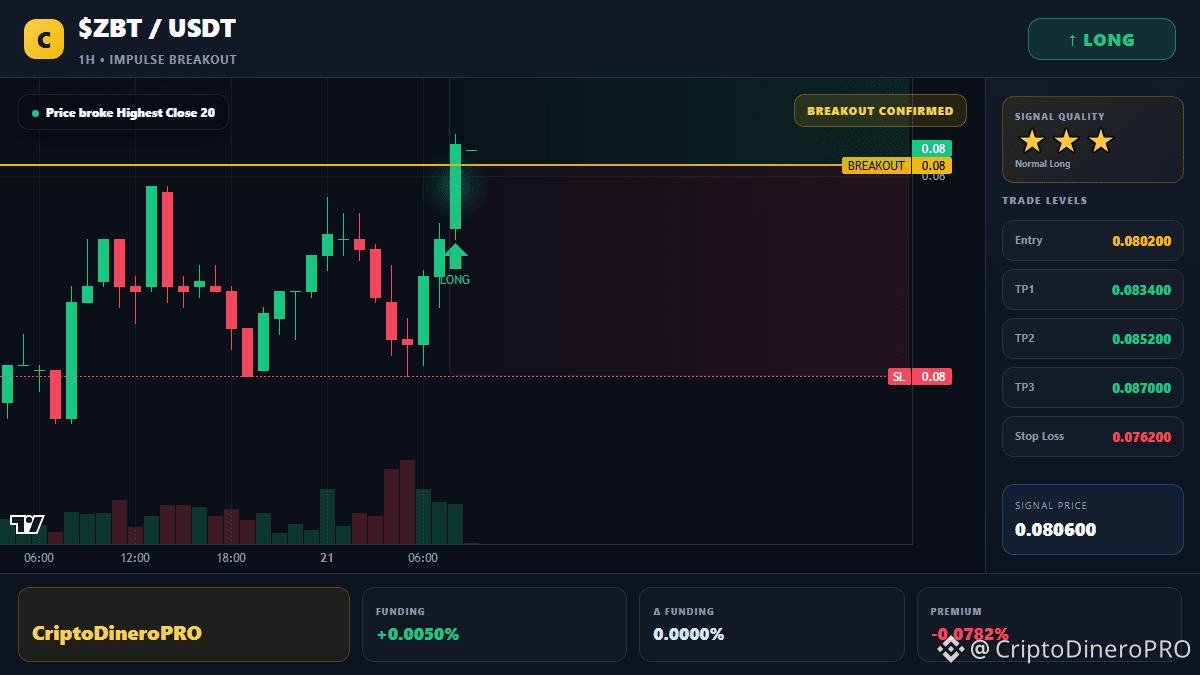The height and width of the screenshot is (675, 1200).
Task: Click the Funding +0.0050% card
Action: click(494, 624)
